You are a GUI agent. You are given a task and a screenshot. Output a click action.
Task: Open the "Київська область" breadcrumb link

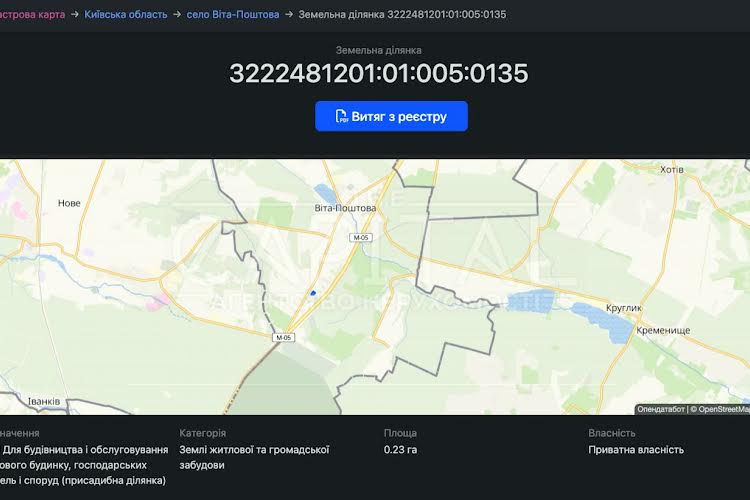(126, 15)
